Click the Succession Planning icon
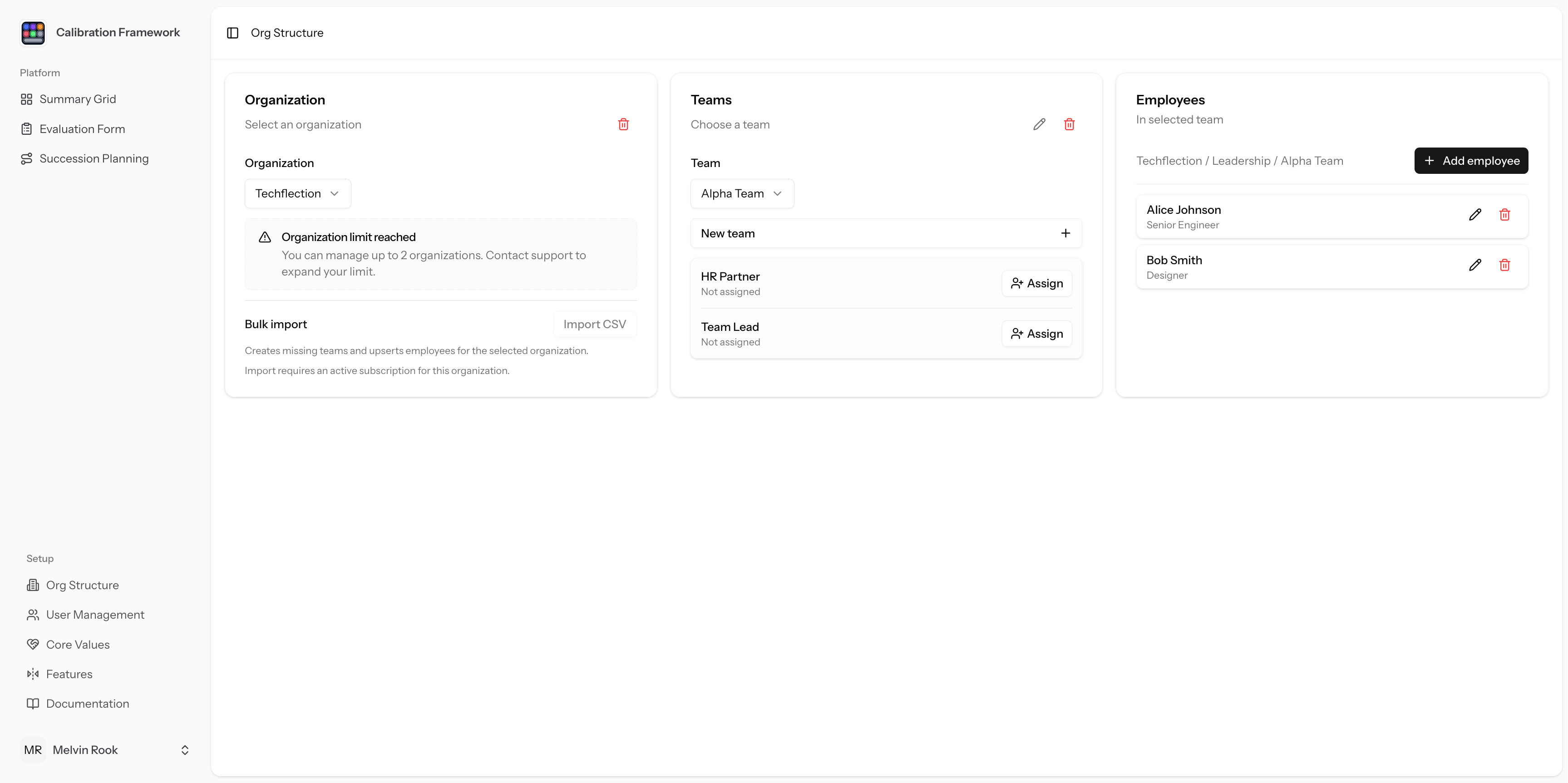This screenshot has width=1568, height=783. point(26,159)
